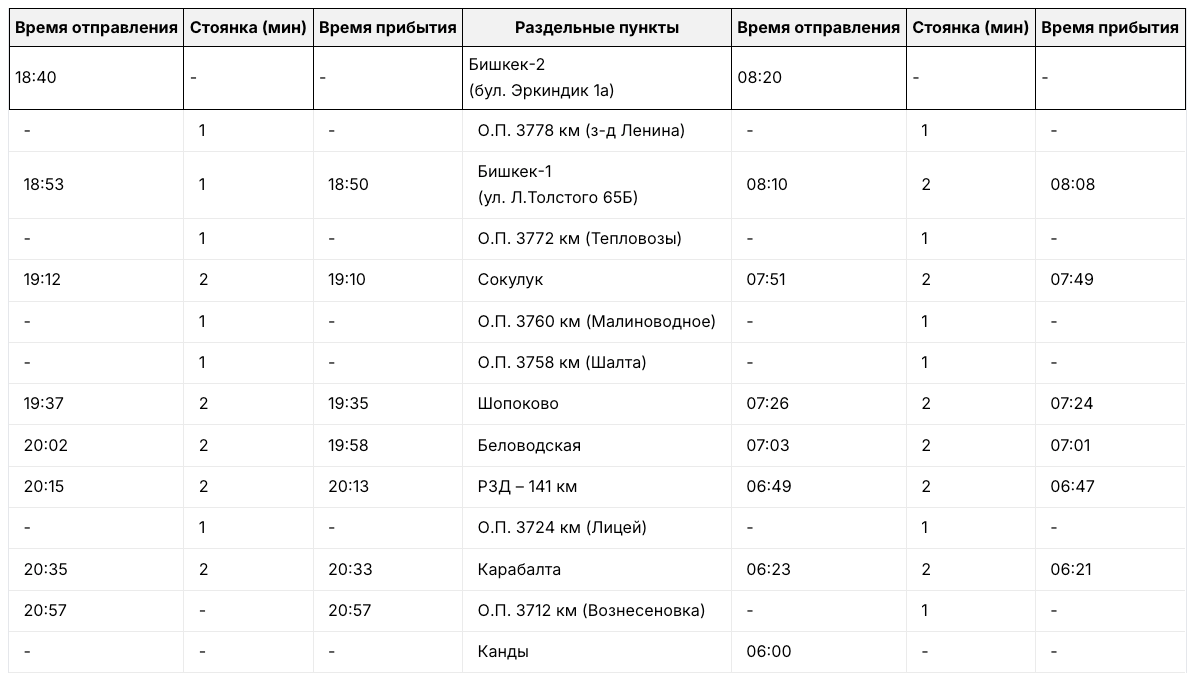Select the Канды station cell

[x=503, y=652]
